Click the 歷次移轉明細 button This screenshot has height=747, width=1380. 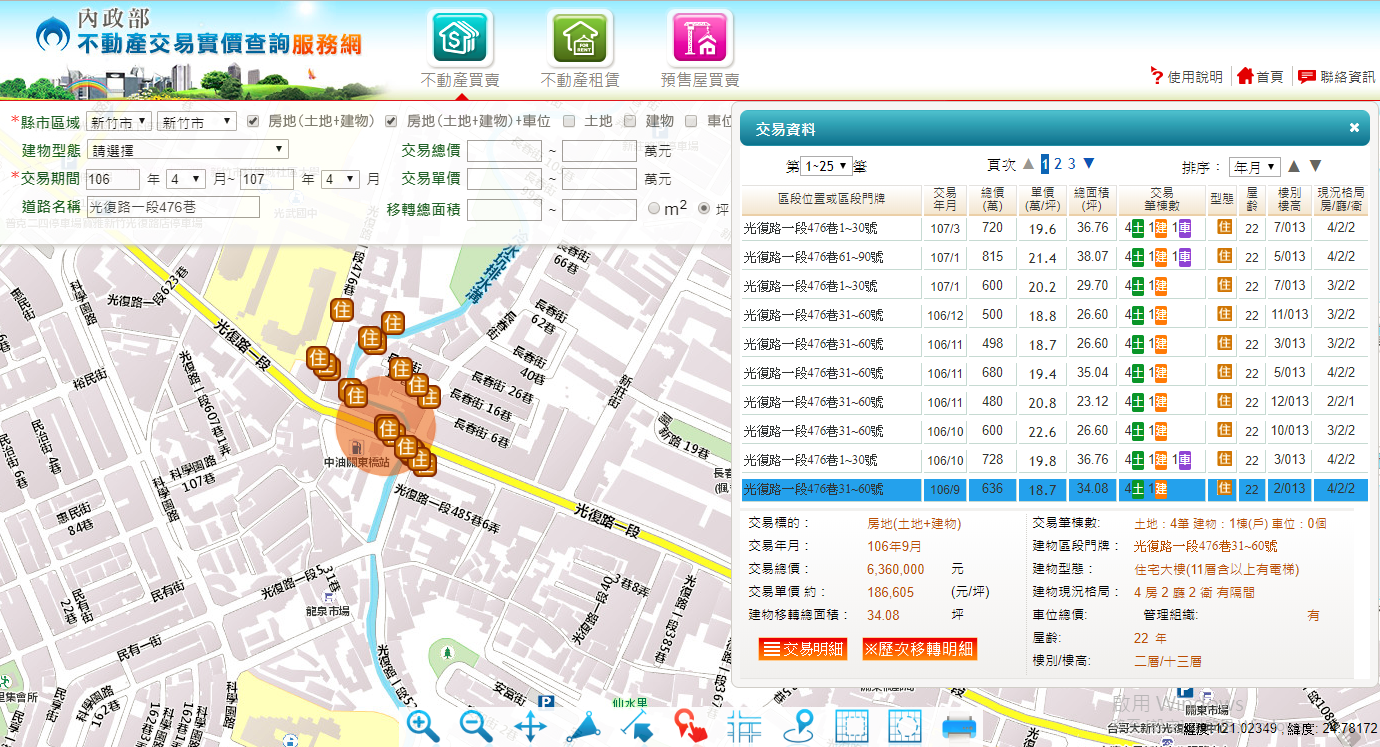click(x=919, y=649)
